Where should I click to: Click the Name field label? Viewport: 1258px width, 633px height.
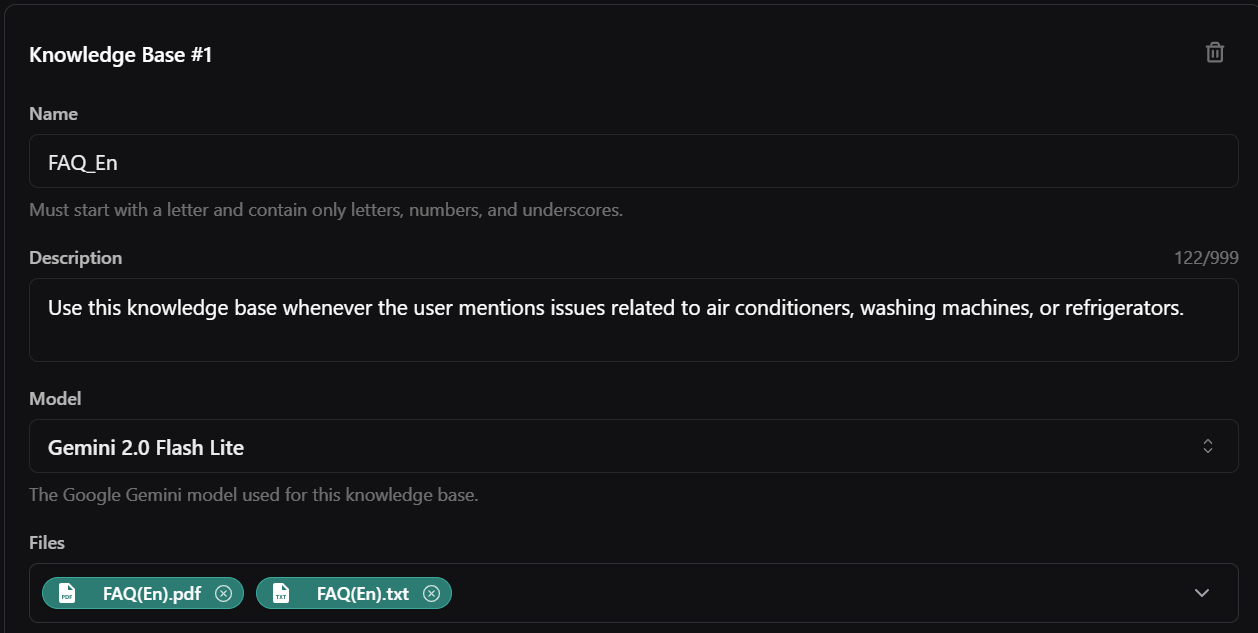coord(53,113)
